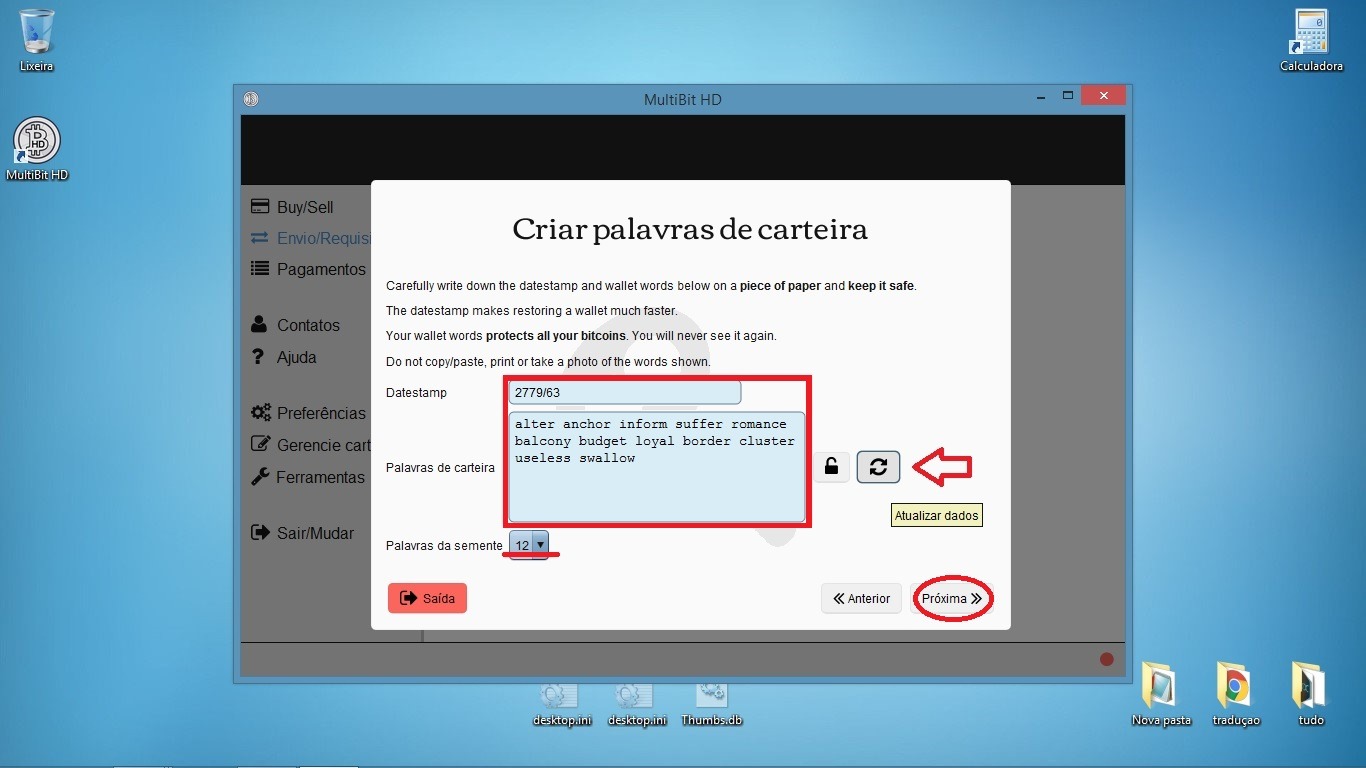Image resolution: width=1366 pixels, height=768 pixels.
Task: Toggle the padlock to hide wallet words
Action: point(831,467)
